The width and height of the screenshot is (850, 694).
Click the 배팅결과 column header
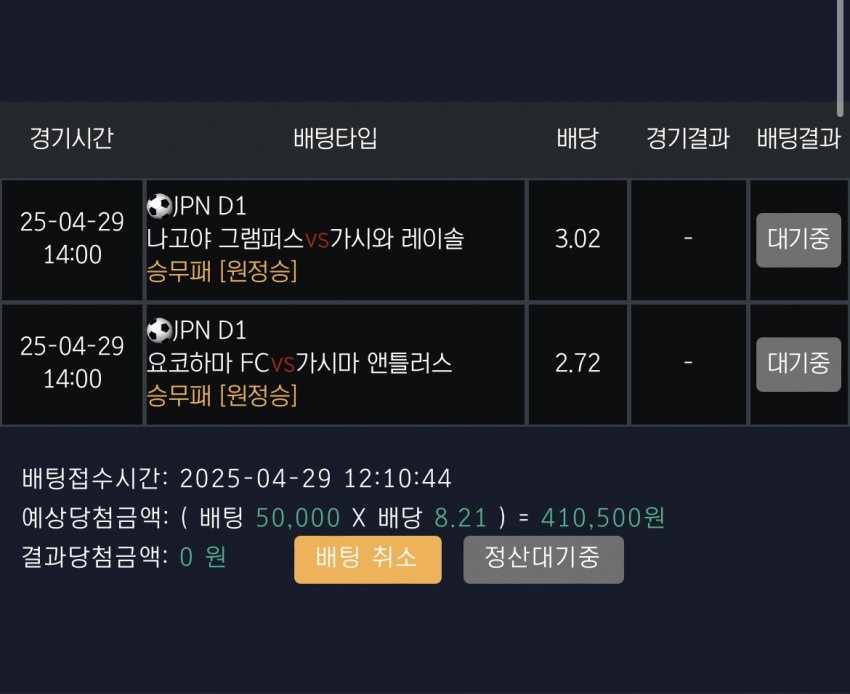798,139
